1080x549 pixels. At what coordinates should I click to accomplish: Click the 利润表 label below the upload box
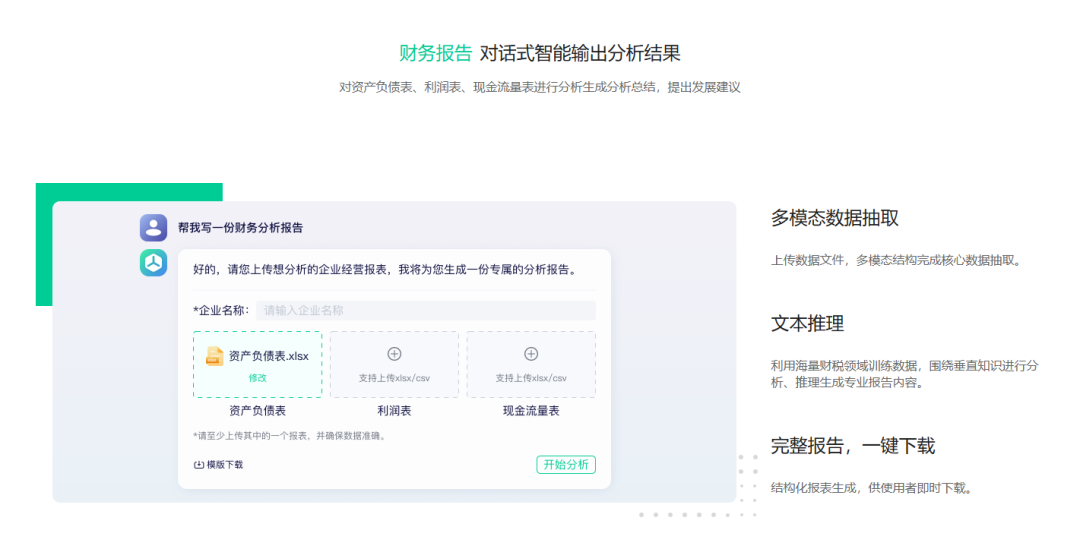394,411
